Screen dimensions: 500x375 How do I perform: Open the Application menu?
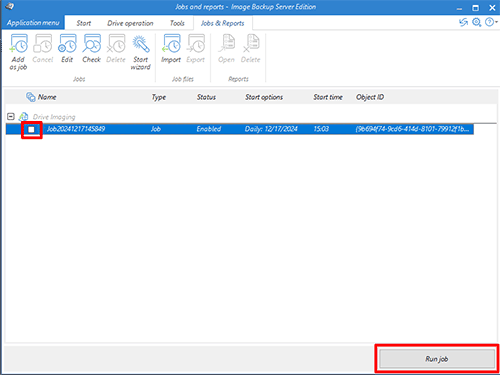click(x=33, y=23)
